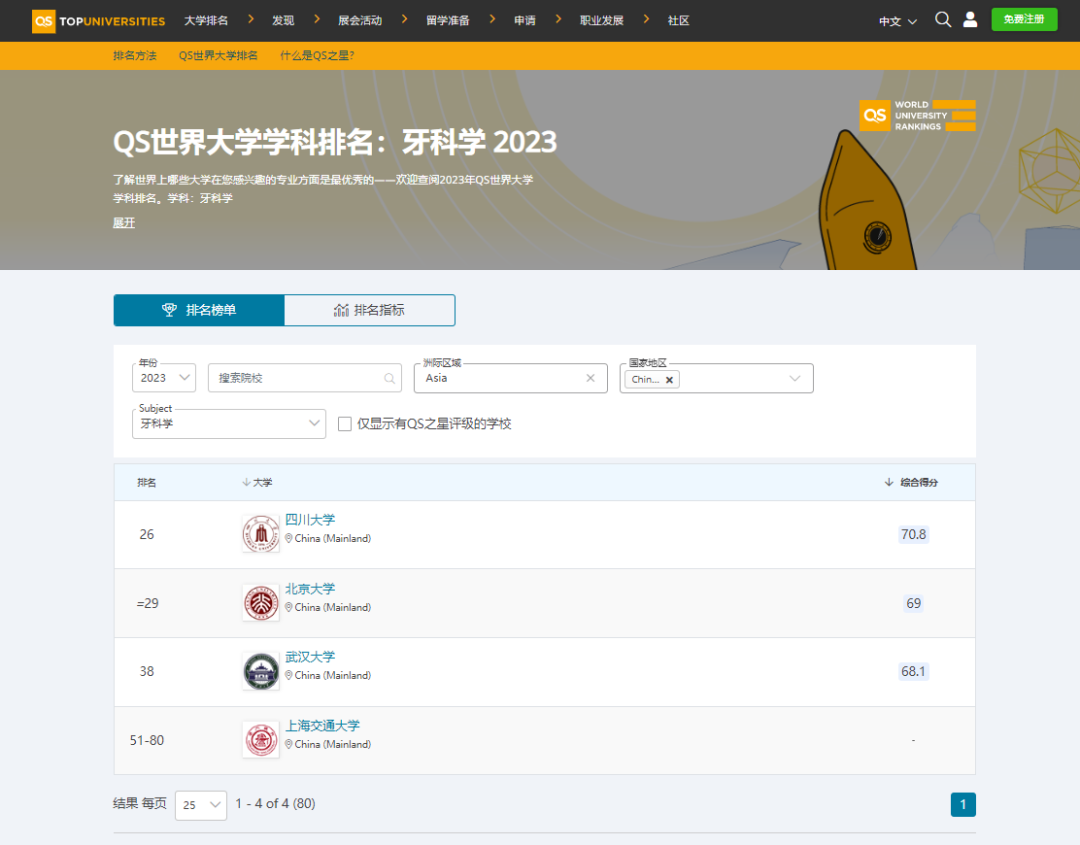Remove the Chin... country tag
1080x845 pixels.
point(669,379)
